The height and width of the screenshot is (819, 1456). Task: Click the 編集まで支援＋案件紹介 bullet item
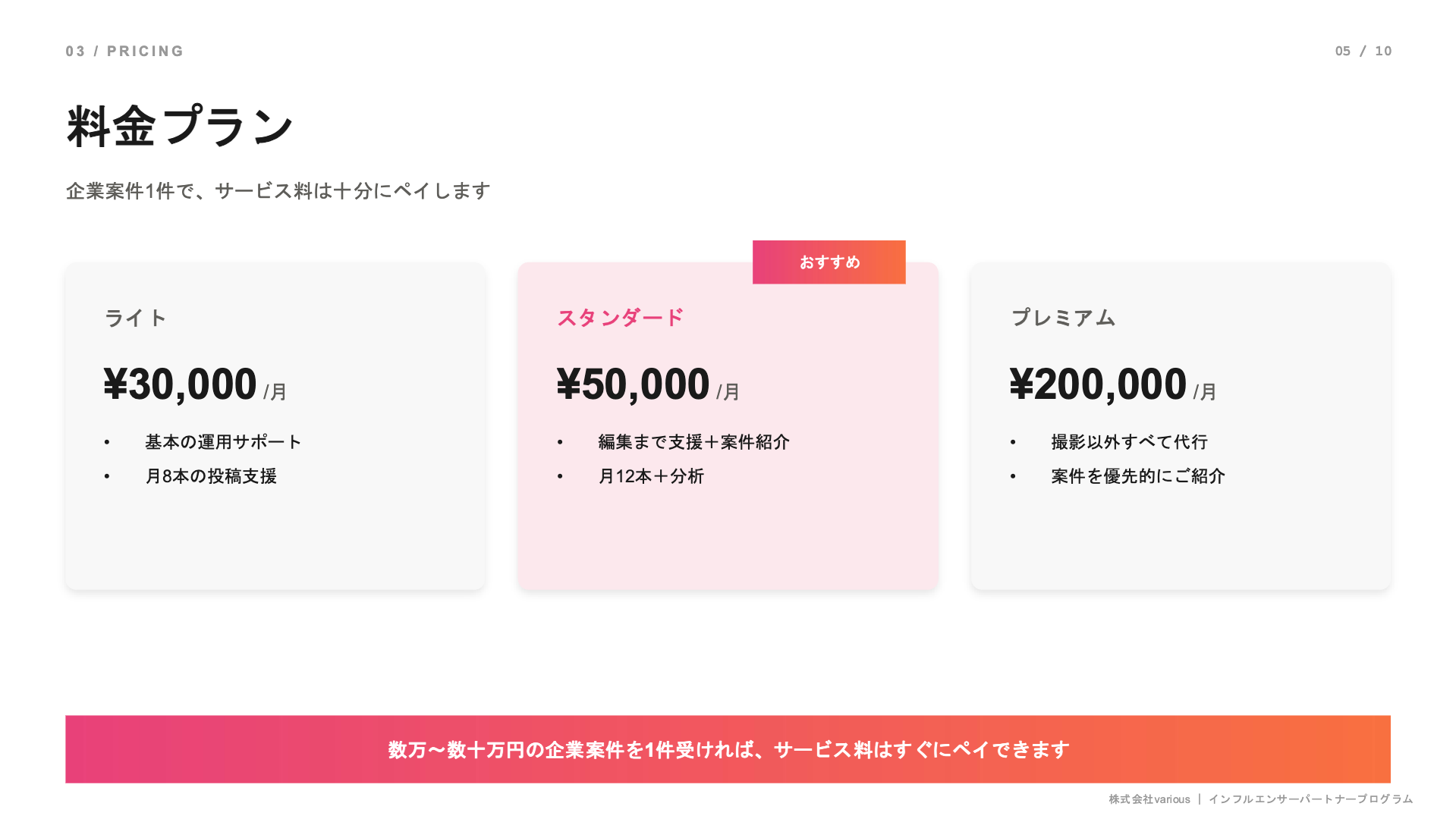694,442
